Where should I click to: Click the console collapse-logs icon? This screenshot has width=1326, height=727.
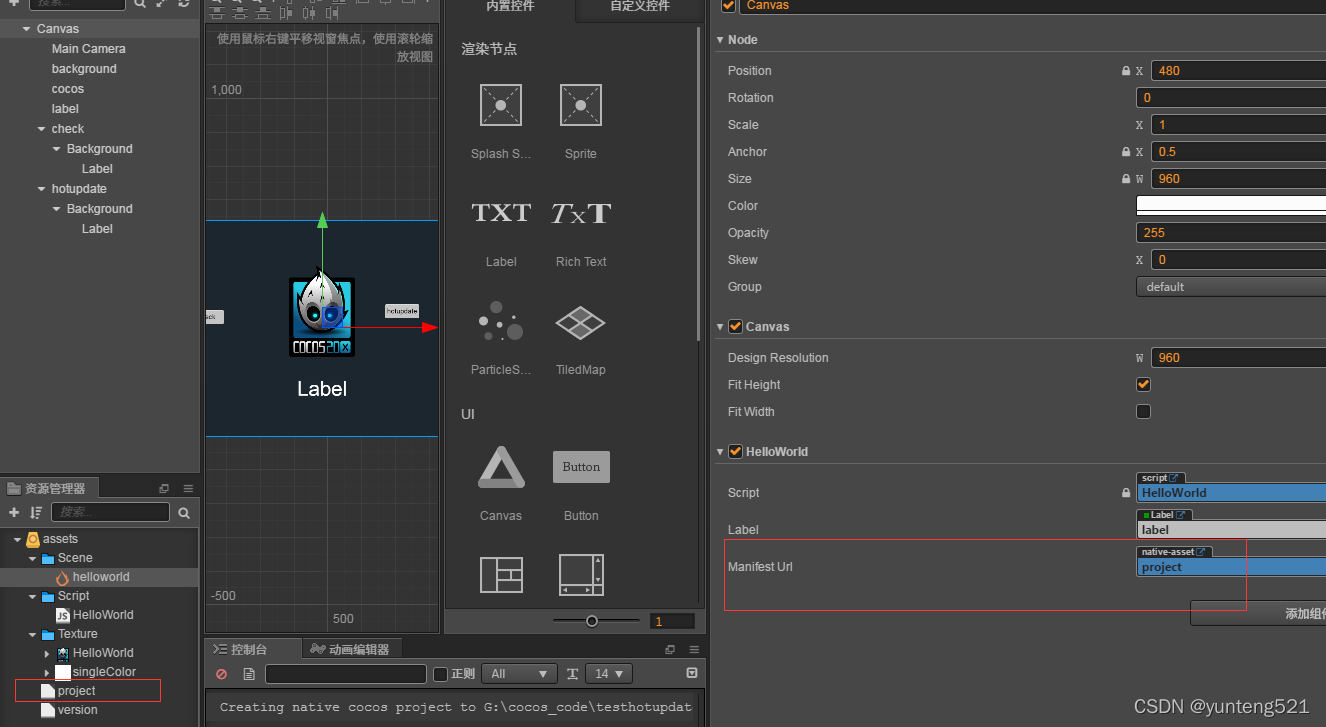click(x=692, y=674)
